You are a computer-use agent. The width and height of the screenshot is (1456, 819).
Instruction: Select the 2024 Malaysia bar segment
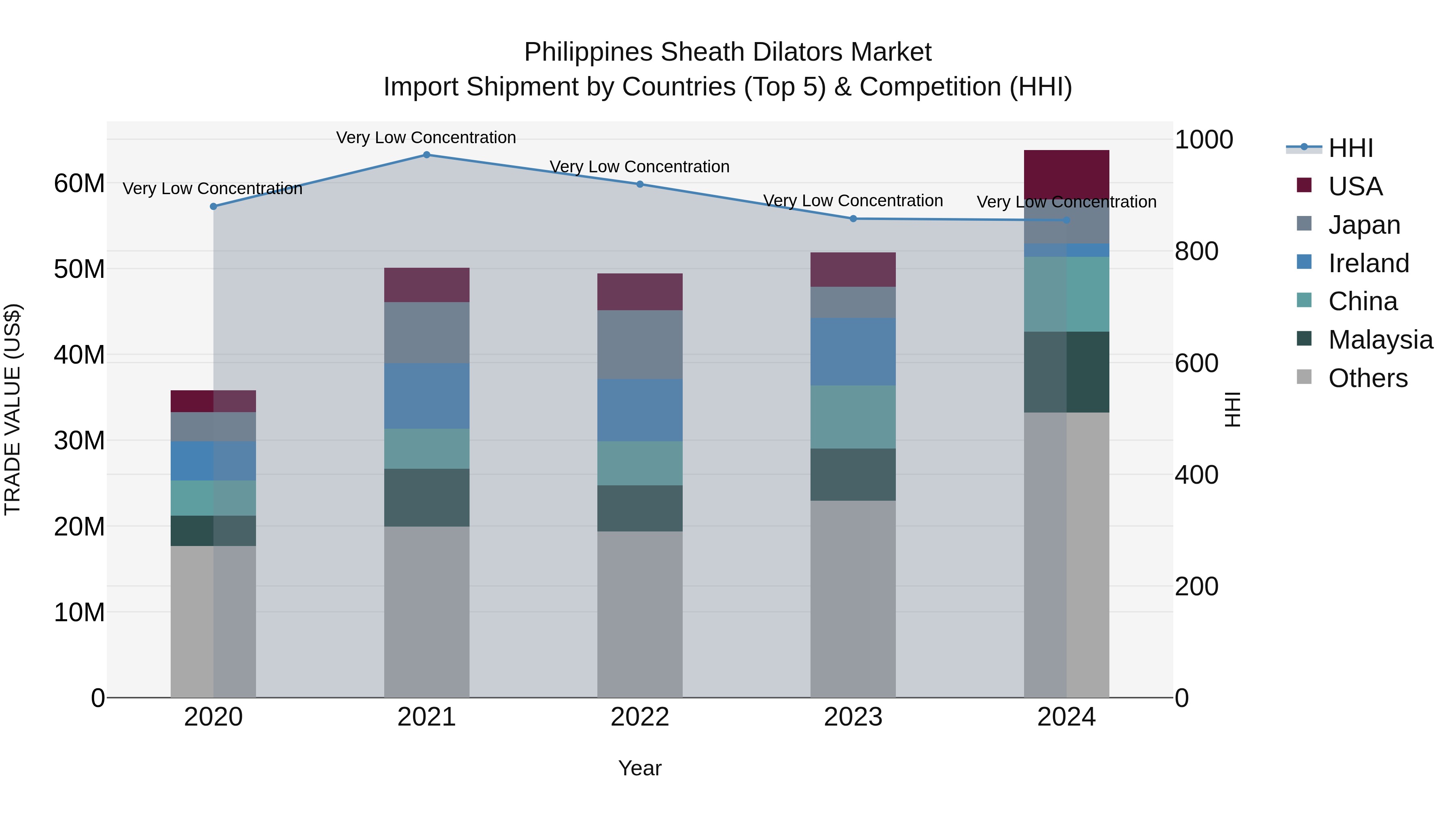point(1067,372)
